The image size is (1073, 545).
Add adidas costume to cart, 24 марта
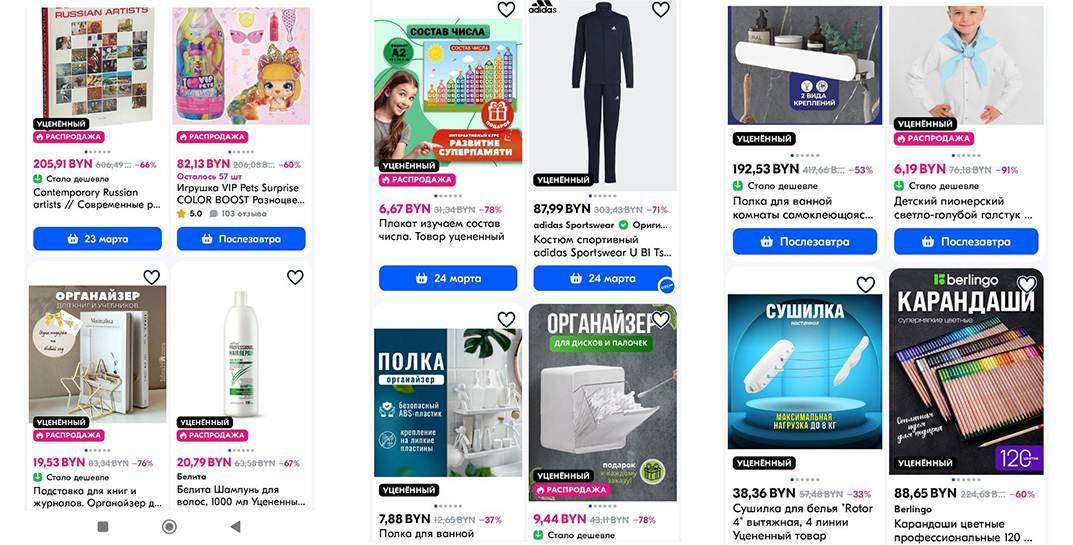coord(603,279)
